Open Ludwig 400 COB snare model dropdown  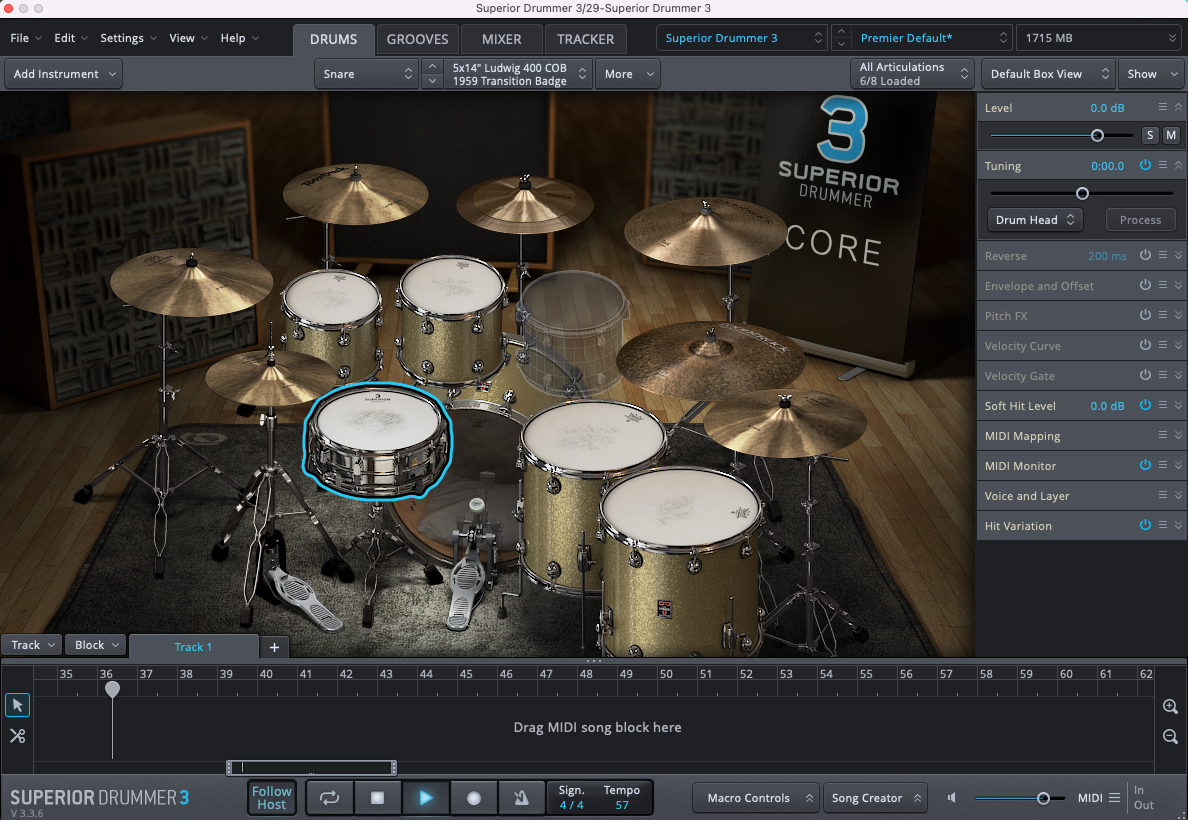coord(517,74)
